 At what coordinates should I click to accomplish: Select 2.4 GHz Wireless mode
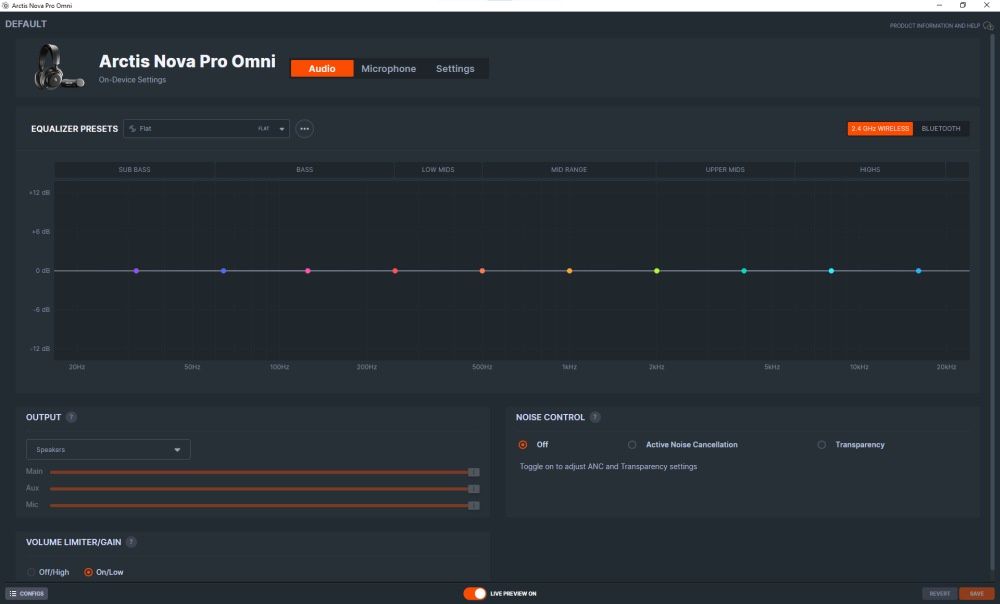pyautogui.click(x=880, y=129)
